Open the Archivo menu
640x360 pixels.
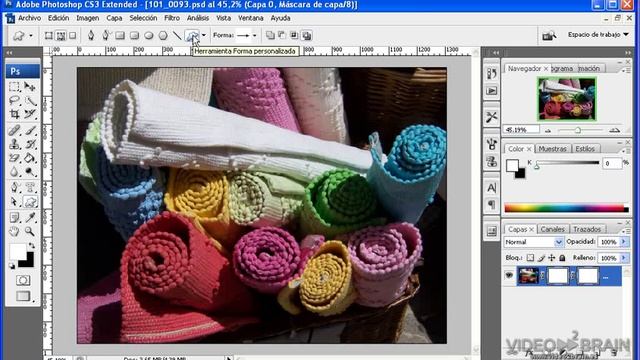coord(29,18)
